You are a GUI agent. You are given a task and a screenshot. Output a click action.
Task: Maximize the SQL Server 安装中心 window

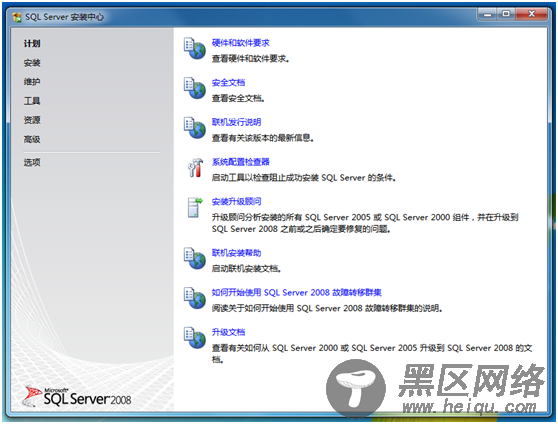pyautogui.click(x=506, y=14)
